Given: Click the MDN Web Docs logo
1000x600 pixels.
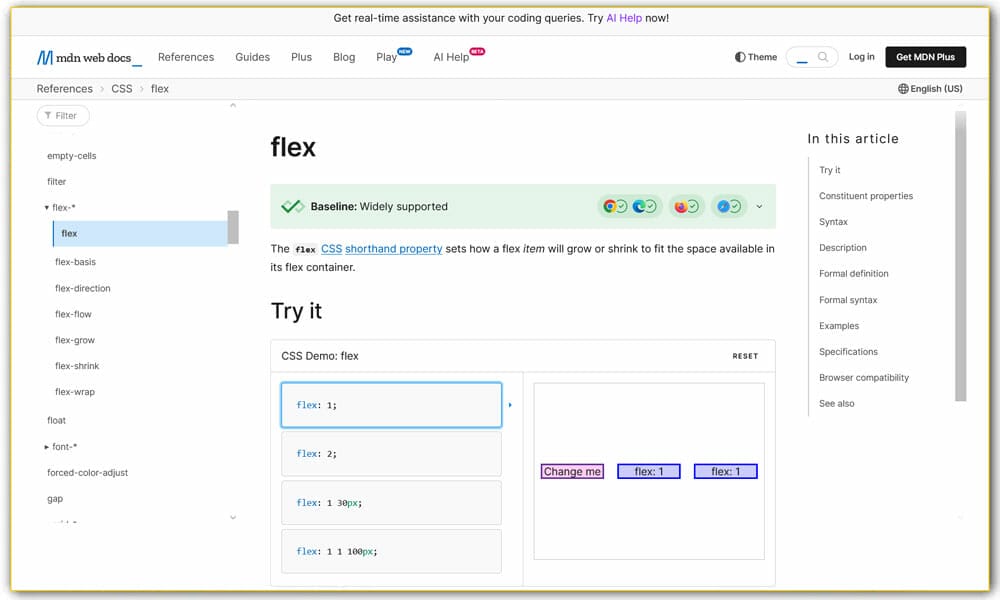Looking at the screenshot, I should pos(89,57).
